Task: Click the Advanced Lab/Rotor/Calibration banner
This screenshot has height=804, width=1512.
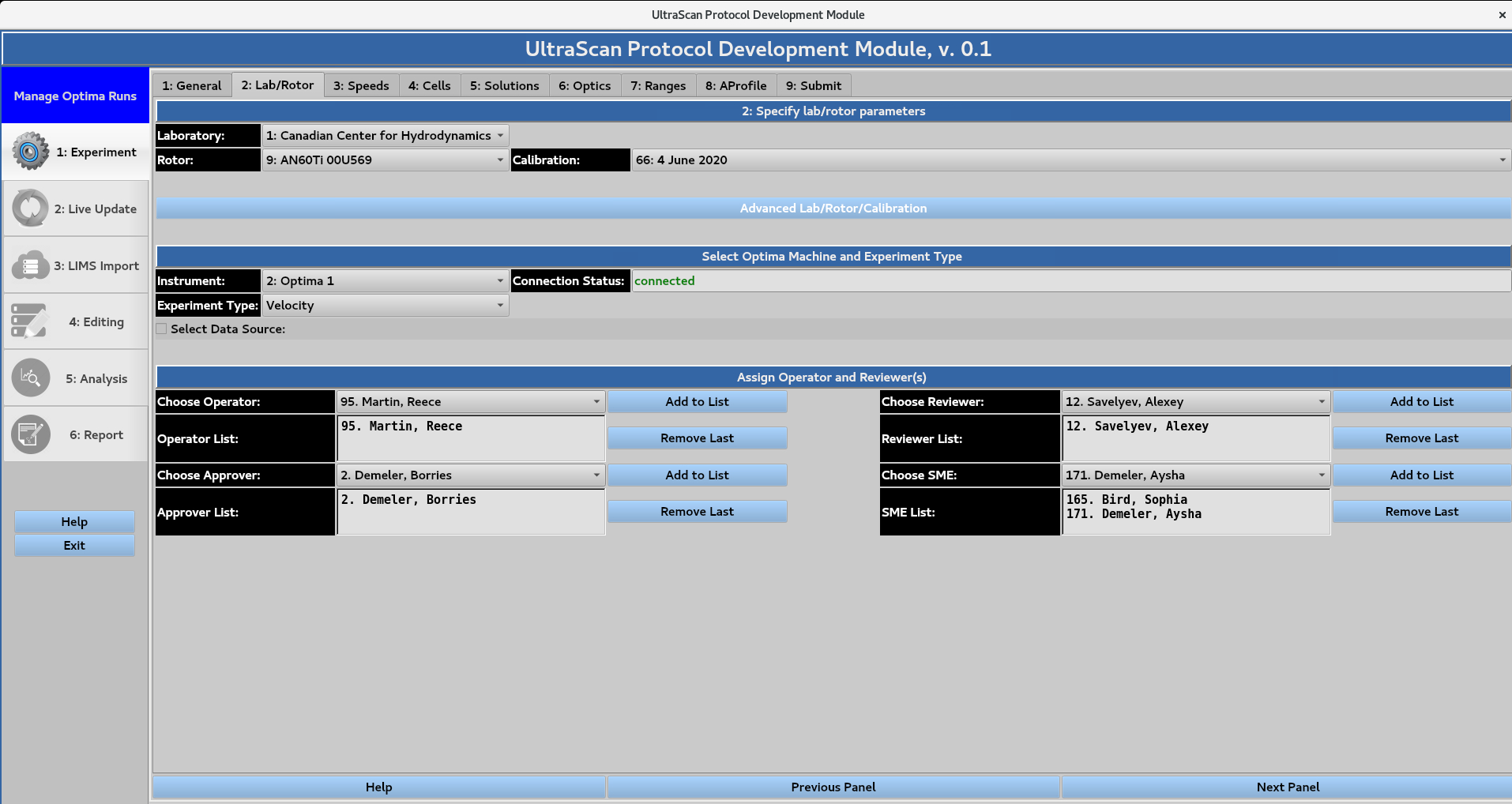Action: [x=833, y=208]
